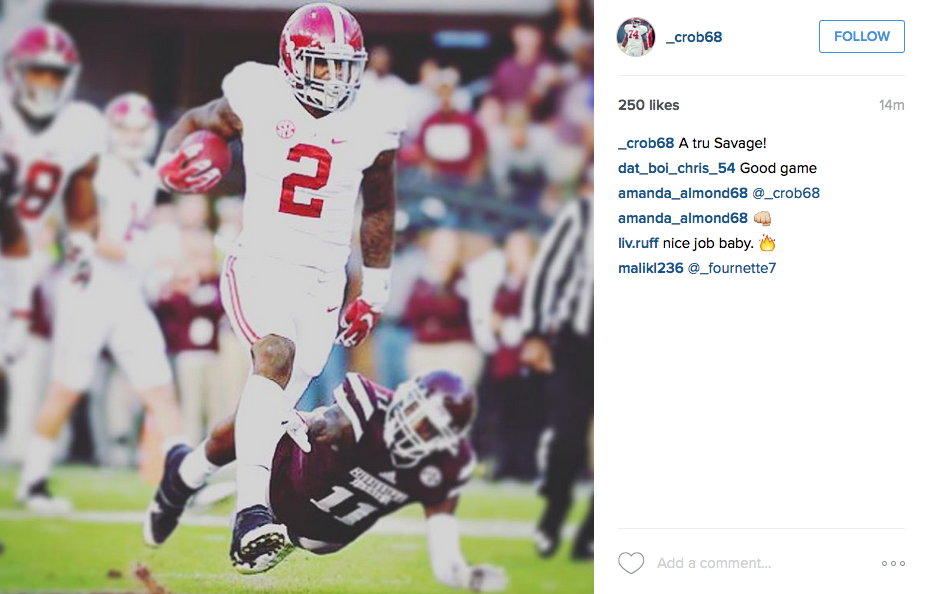927x594 pixels.
Task: Open the _crob68 caption username link
Action: coord(646,144)
